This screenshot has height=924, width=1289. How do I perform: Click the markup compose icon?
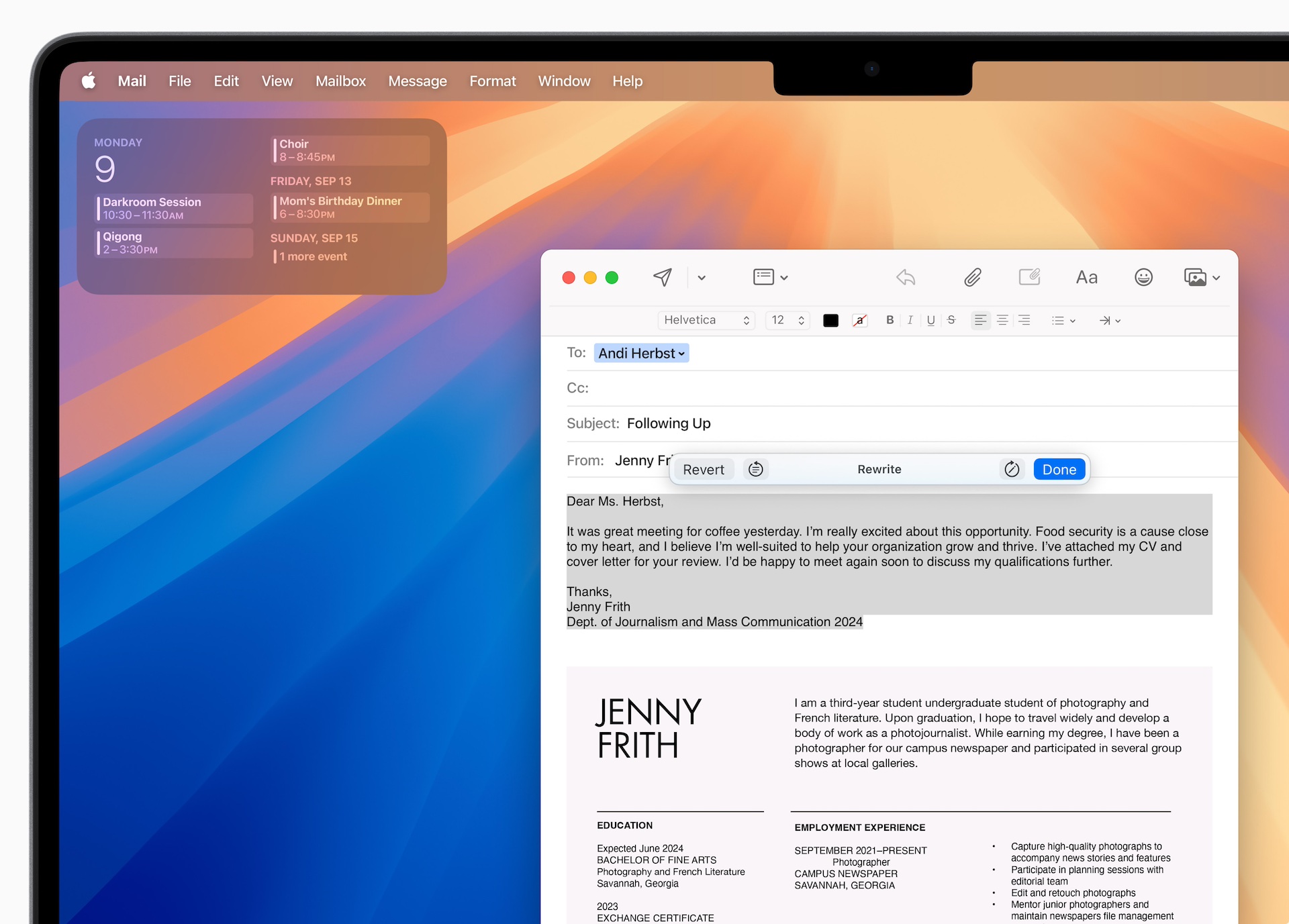(x=1029, y=277)
